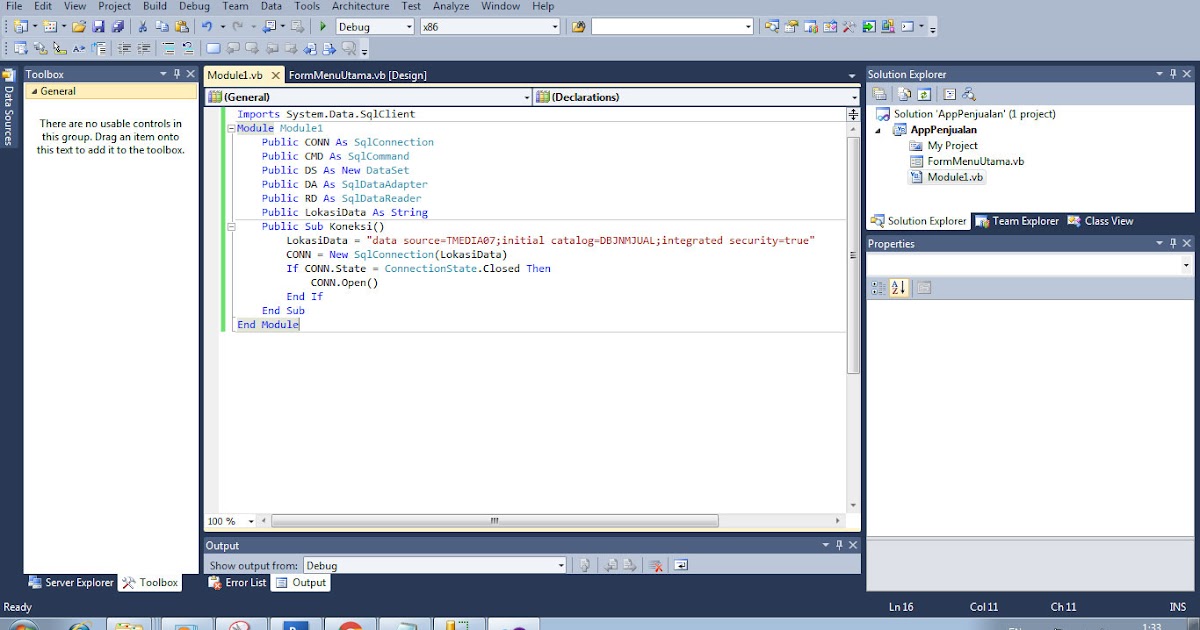Collapse the General group in Toolbox
The width and height of the screenshot is (1200, 630).
33,91
